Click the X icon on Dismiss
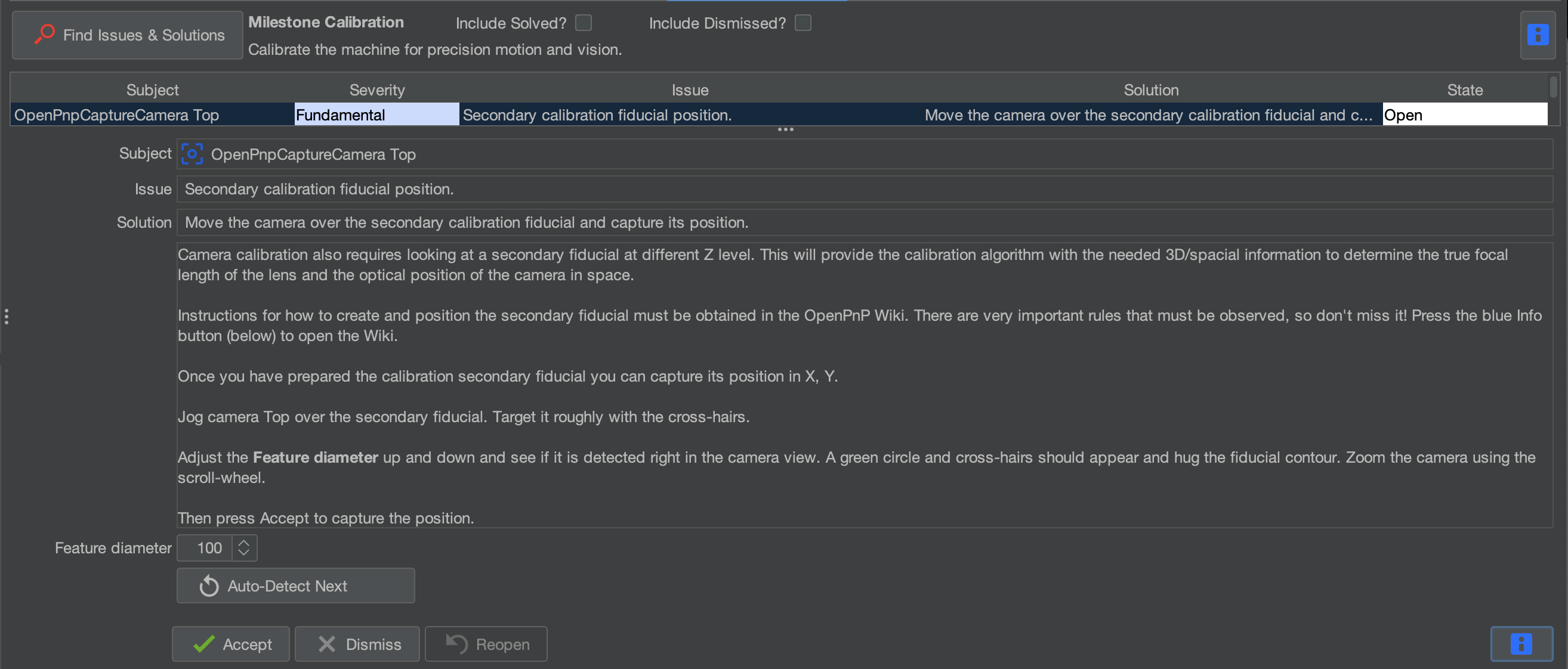 click(327, 644)
